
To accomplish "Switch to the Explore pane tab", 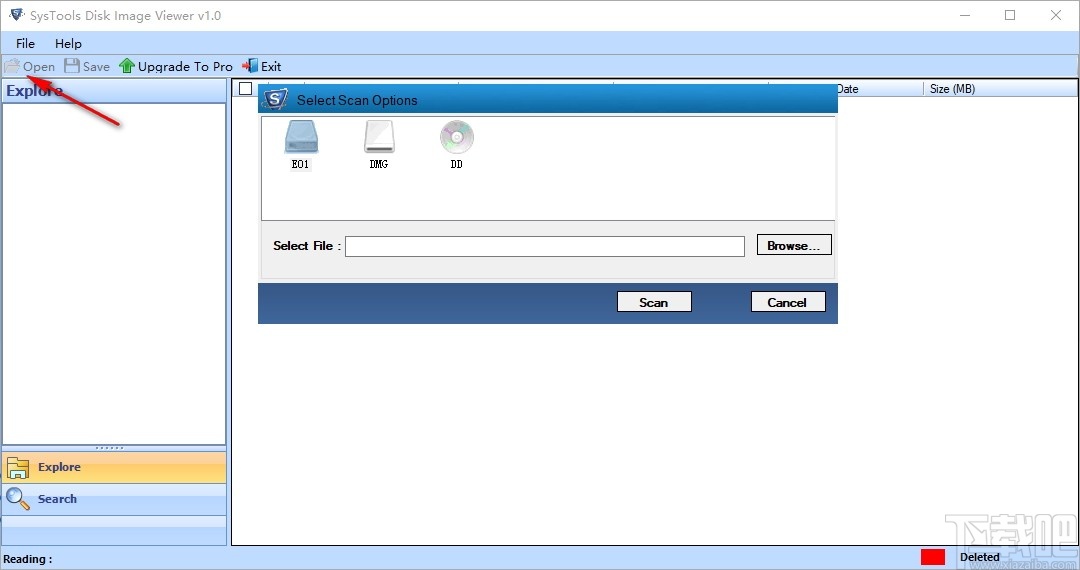I will [x=114, y=467].
